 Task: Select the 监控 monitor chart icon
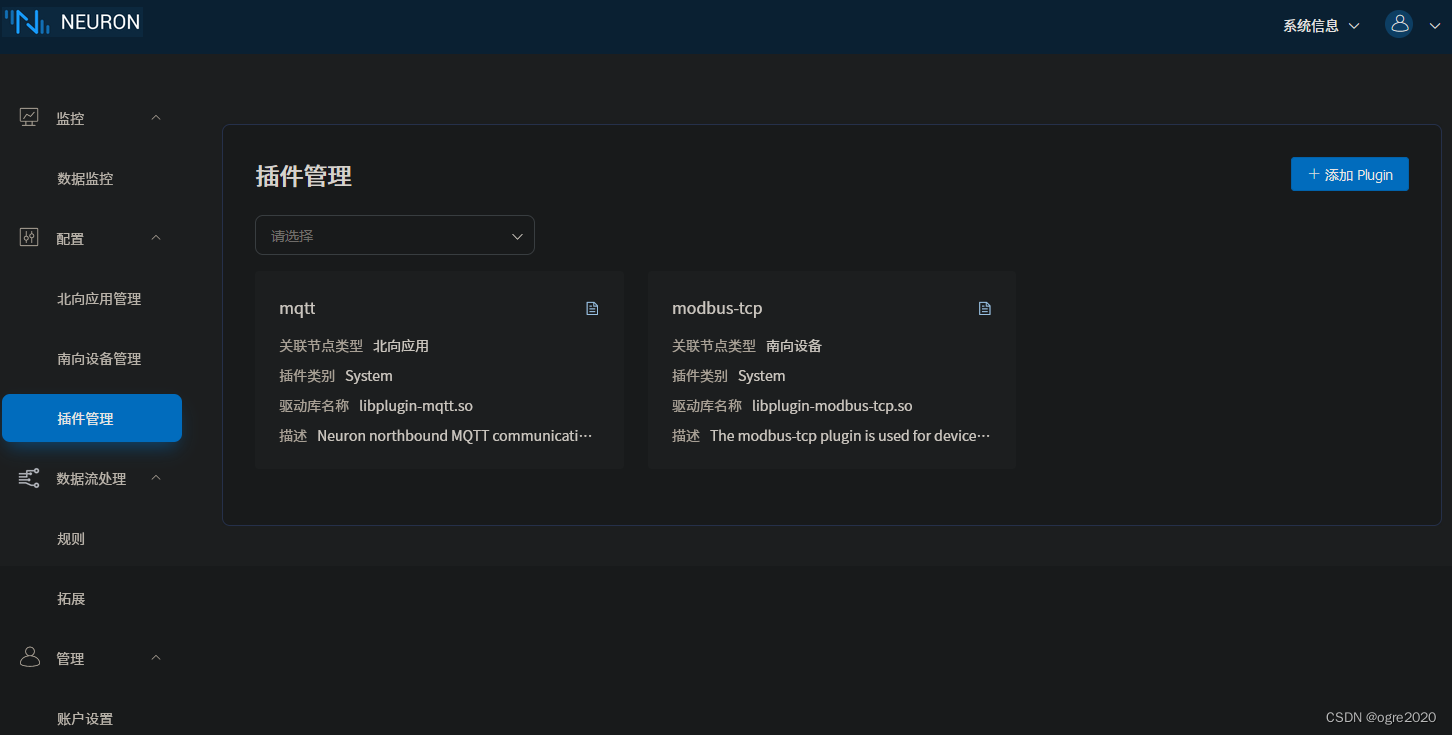pos(28,116)
